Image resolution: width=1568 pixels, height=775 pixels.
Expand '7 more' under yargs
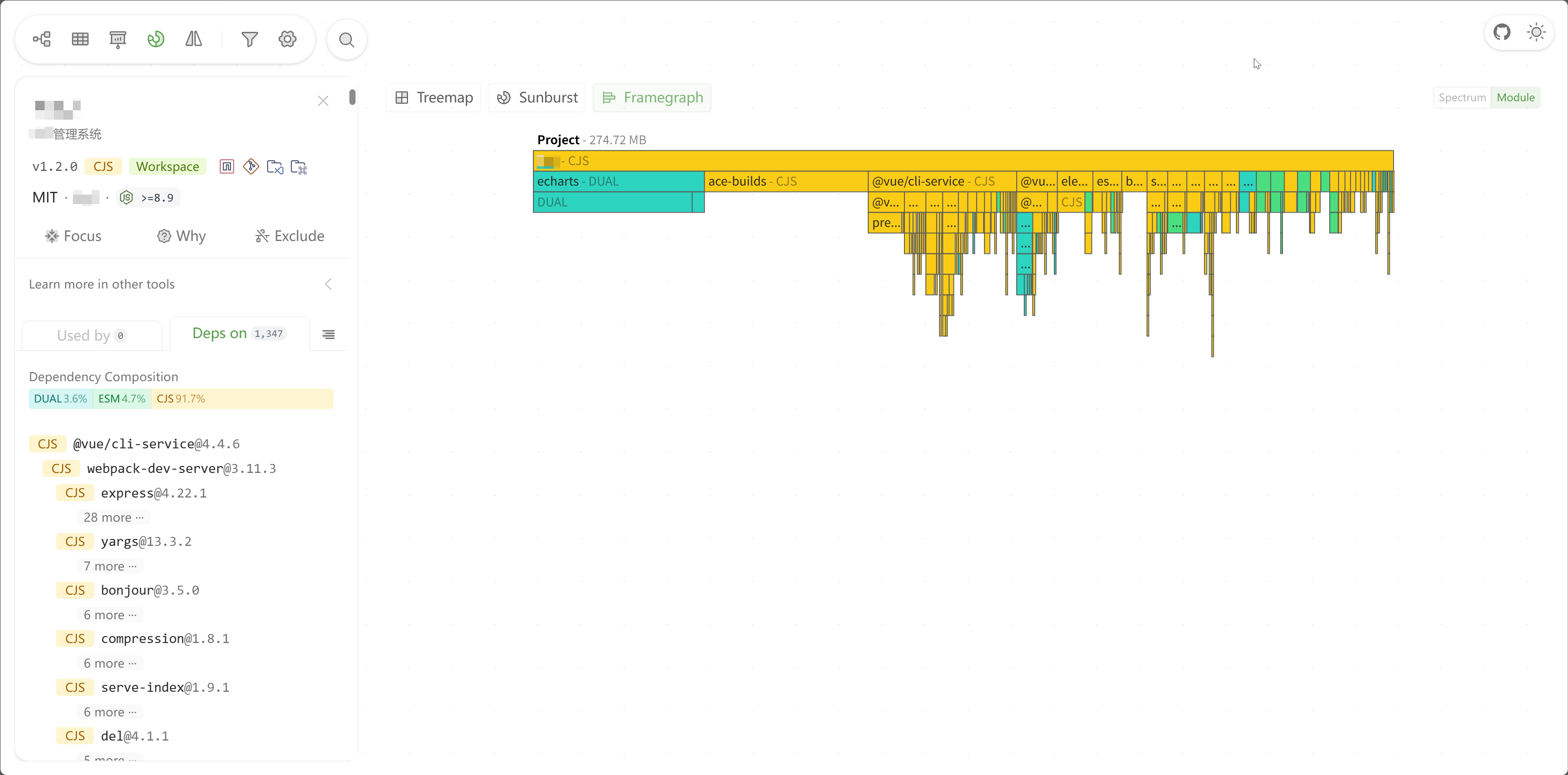pyautogui.click(x=109, y=566)
